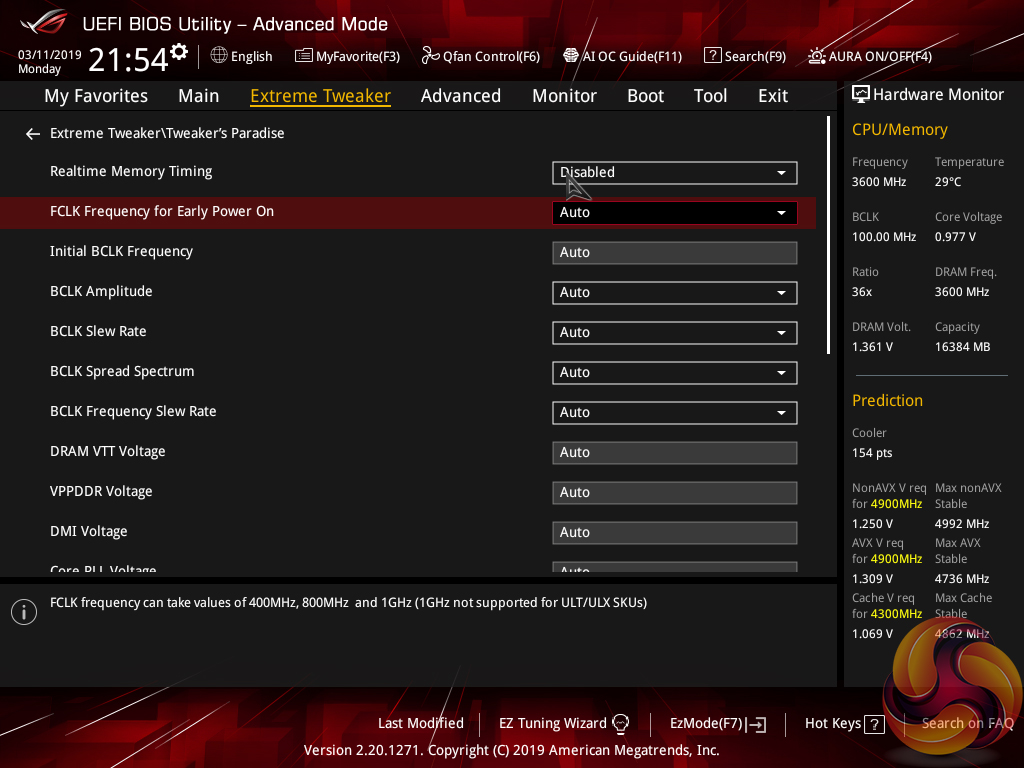
Task: Click the 0.977 V core voltage value
Action: point(955,236)
